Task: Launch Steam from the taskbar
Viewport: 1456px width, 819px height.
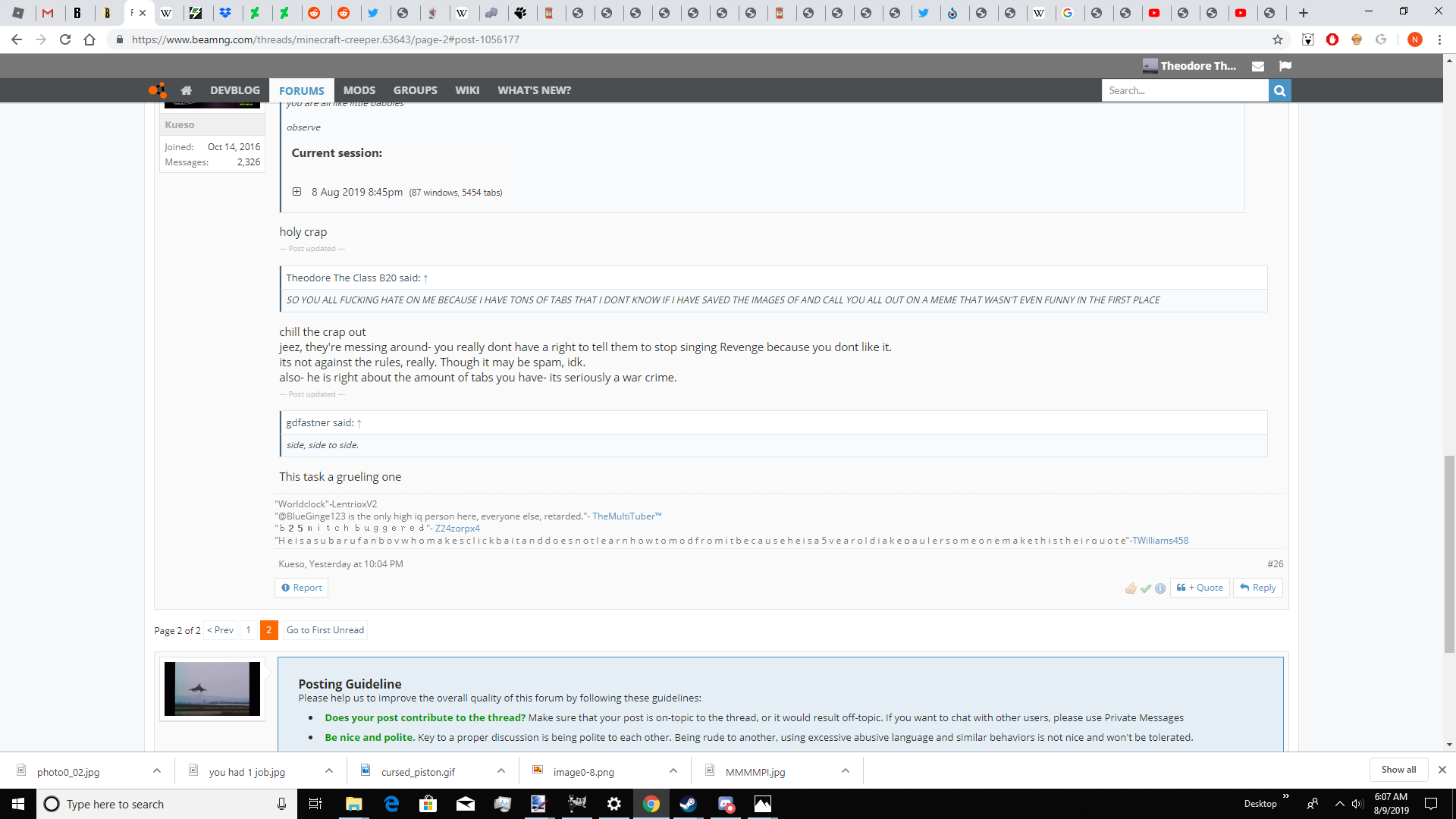Action: 688,804
